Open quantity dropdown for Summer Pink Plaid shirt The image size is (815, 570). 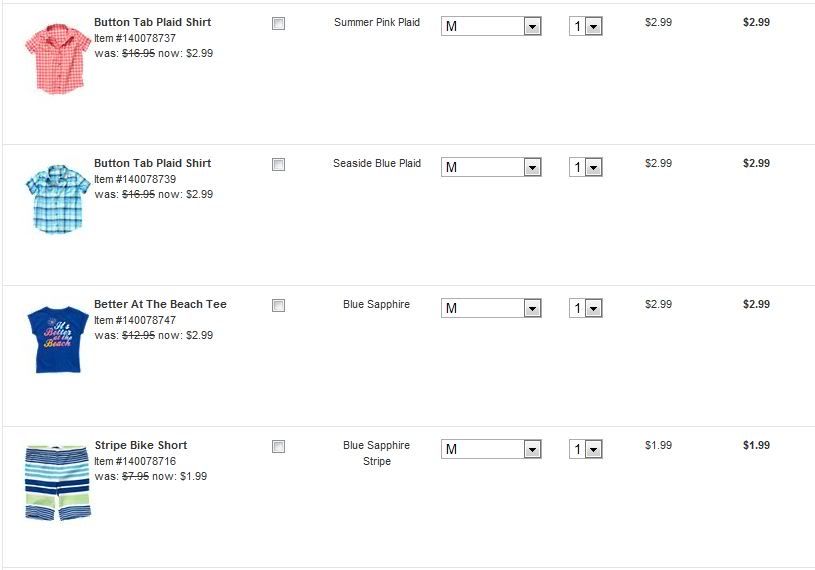coord(585,27)
